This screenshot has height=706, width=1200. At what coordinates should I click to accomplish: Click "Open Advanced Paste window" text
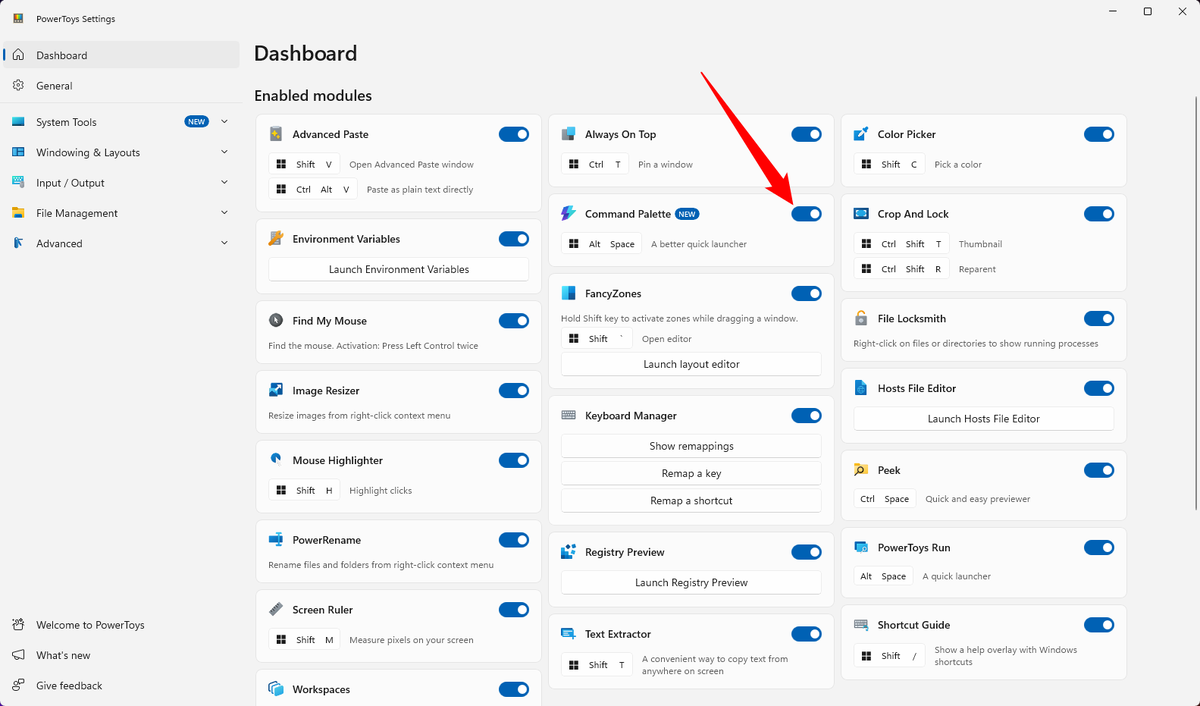tap(411, 164)
